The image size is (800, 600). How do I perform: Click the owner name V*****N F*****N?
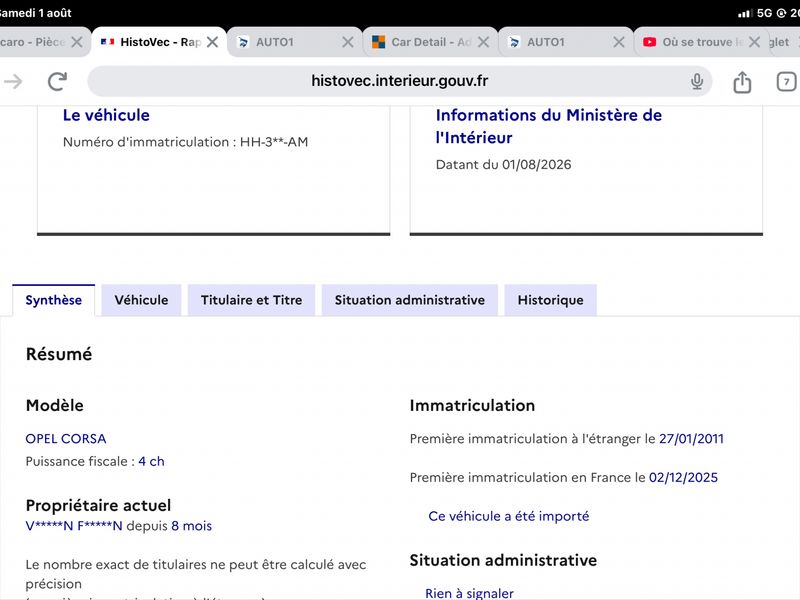click(x=74, y=526)
